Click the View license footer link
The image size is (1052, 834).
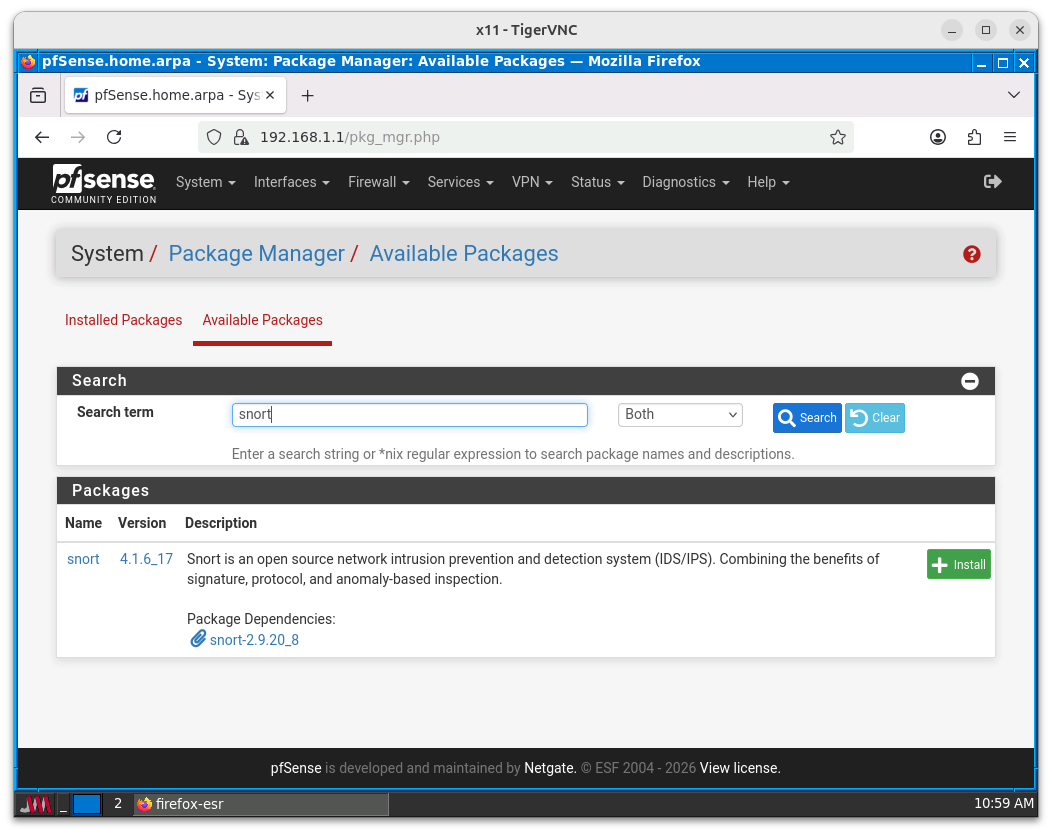[740, 768]
